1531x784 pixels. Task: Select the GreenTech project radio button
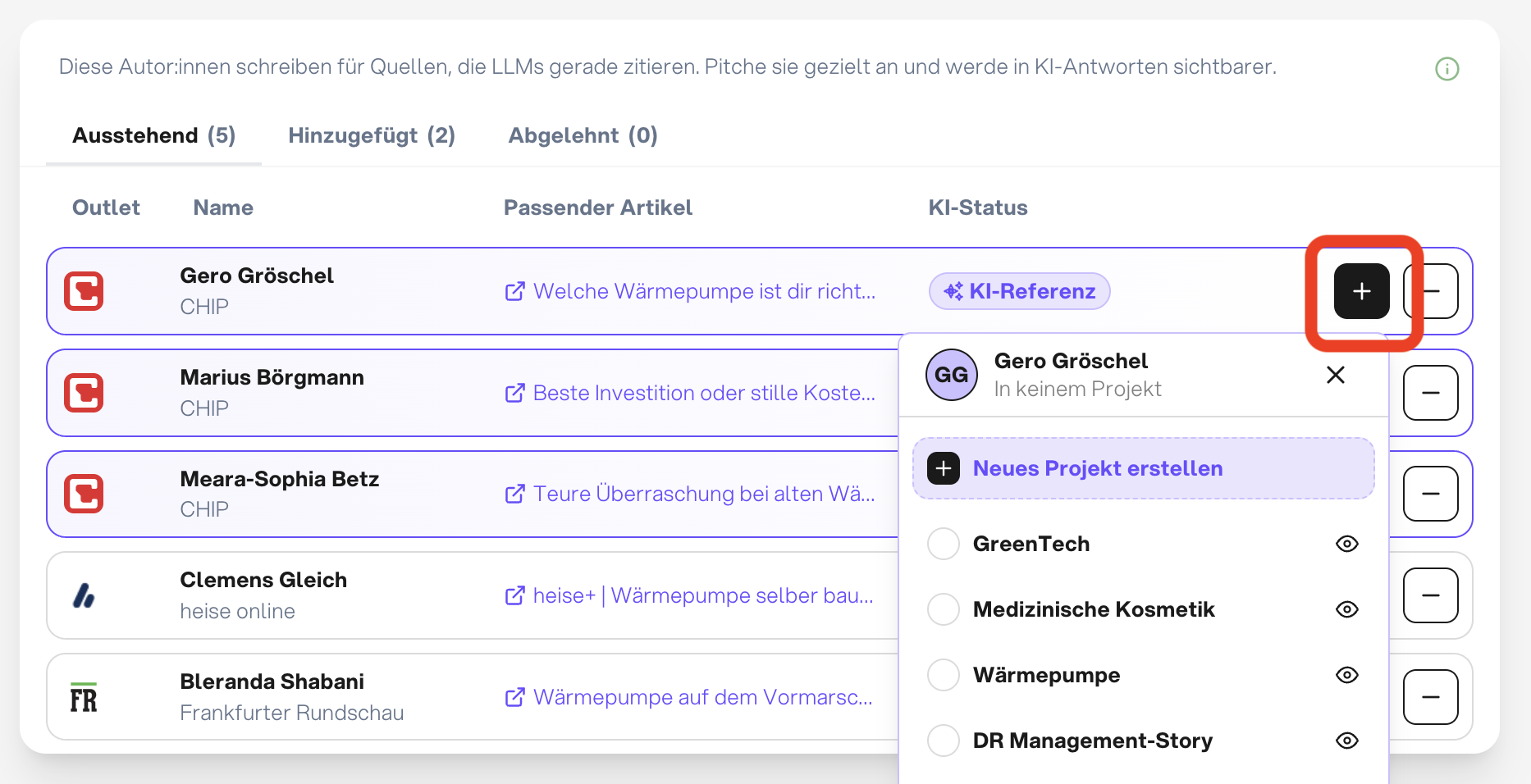pos(943,544)
